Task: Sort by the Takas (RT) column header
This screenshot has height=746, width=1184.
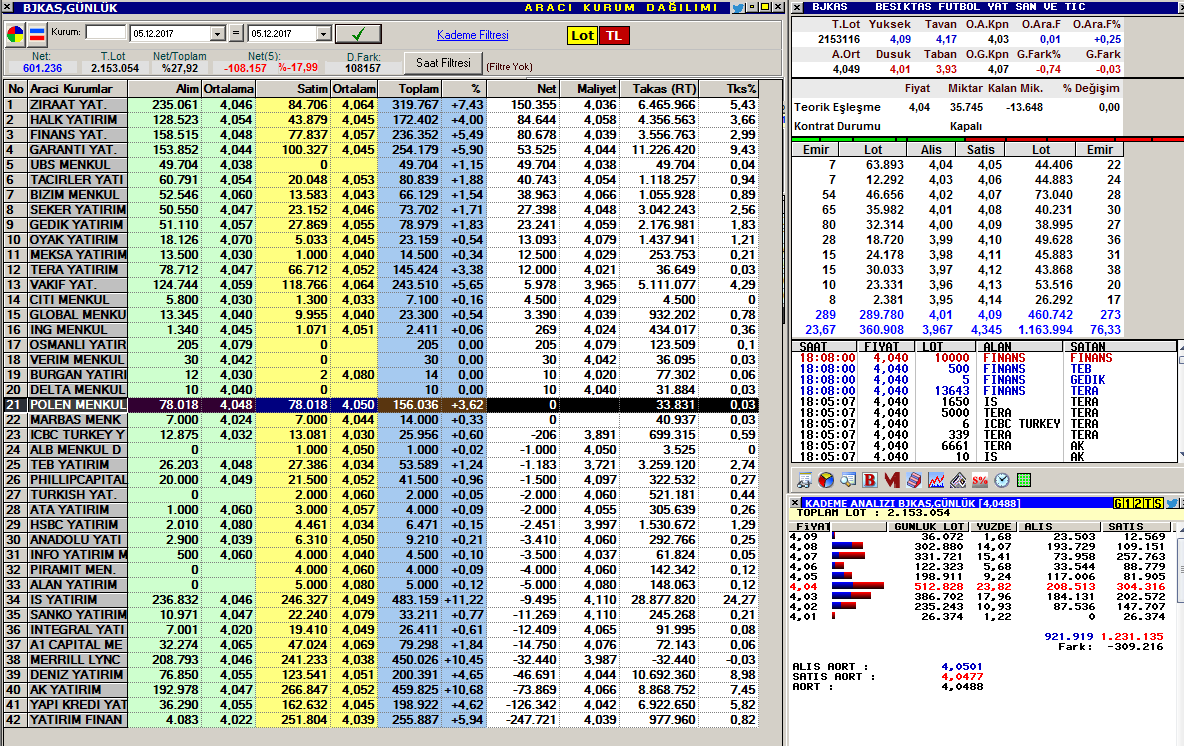Action: pos(658,88)
